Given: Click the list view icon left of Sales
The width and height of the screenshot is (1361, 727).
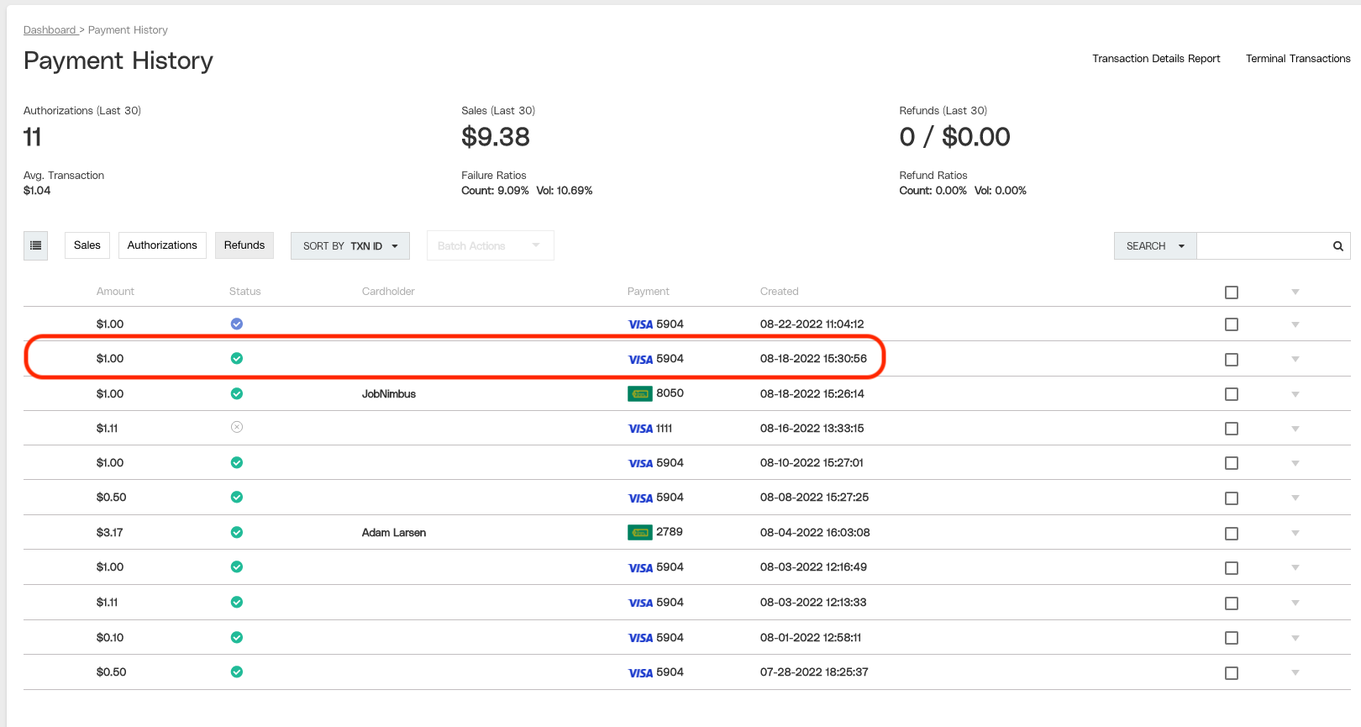Looking at the screenshot, I should click(x=35, y=245).
